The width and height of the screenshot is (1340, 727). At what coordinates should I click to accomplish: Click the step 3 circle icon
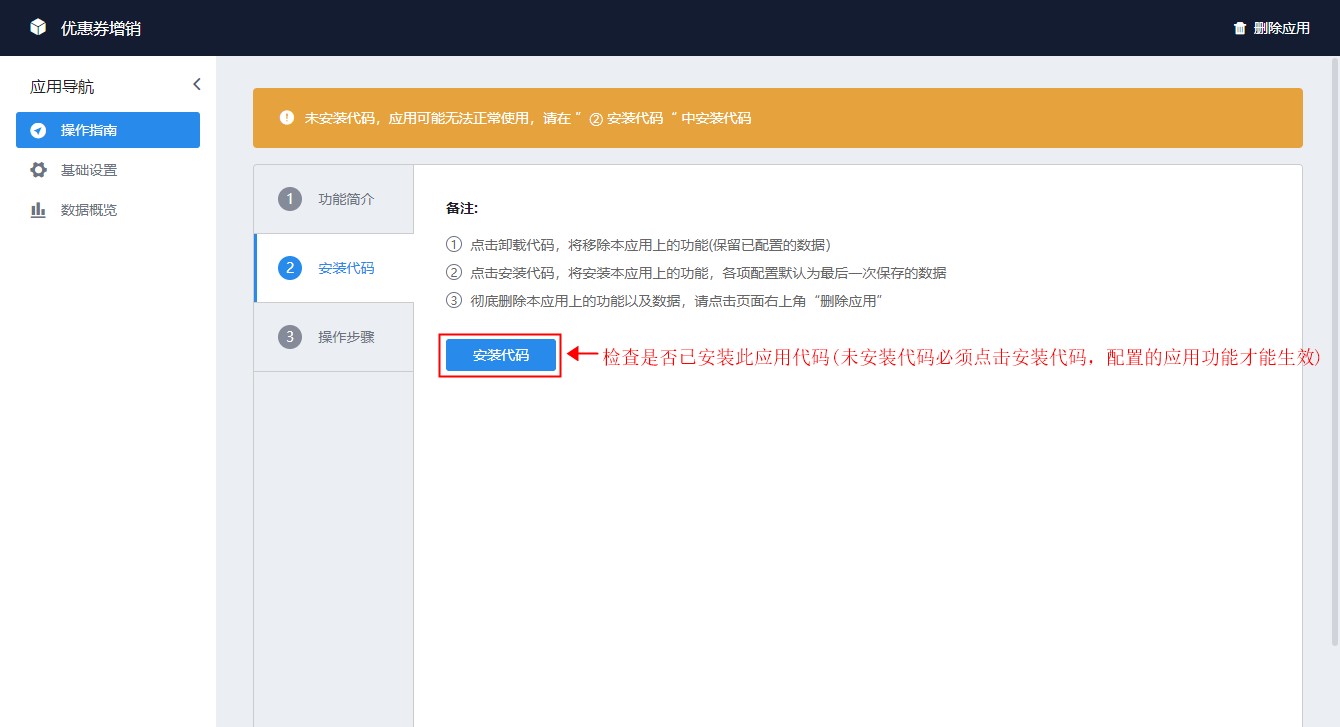point(290,337)
